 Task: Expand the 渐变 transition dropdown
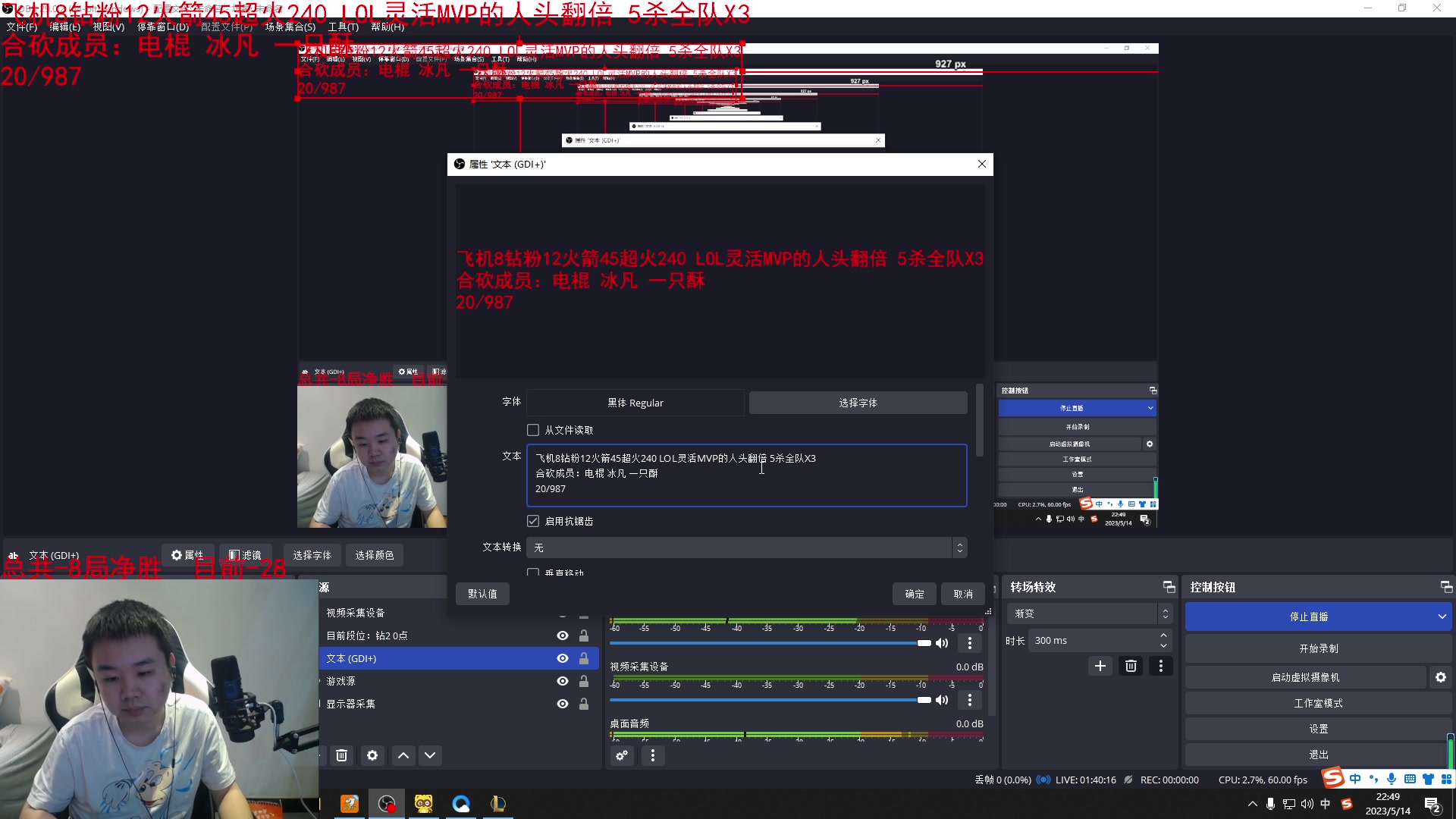pyautogui.click(x=1090, y=613)
